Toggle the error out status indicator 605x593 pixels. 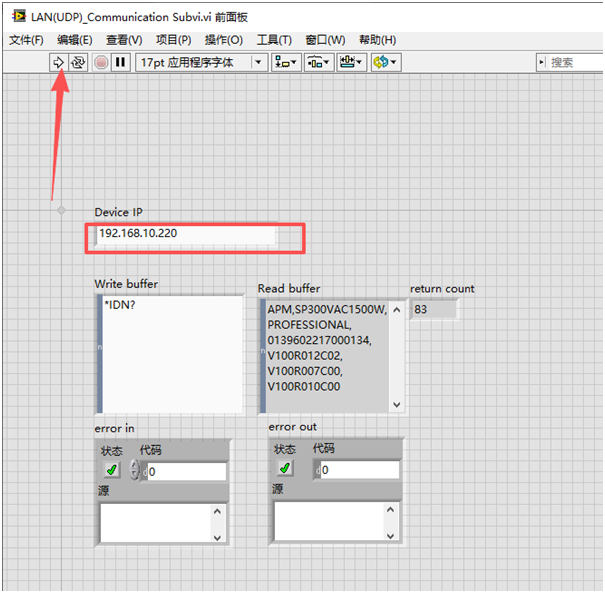pyautogui.click(x=285, y=468)
